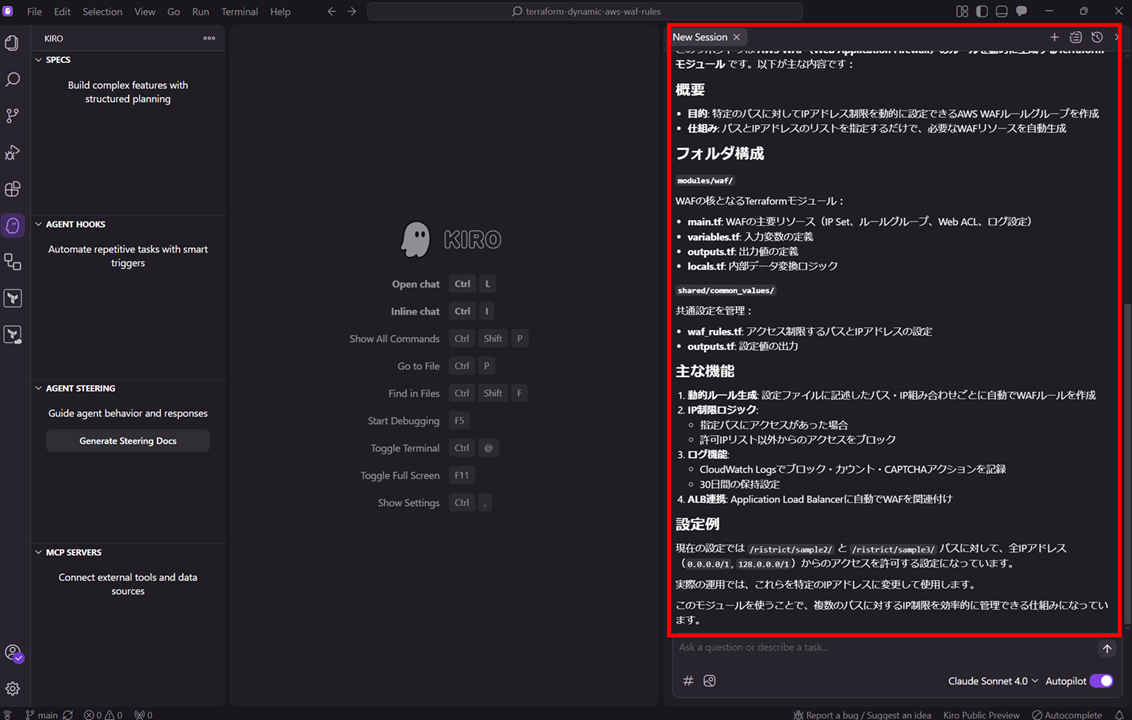The width and height of the screenshot is (1132, 720).
Task: Open the Selection menu
Action: click(x=103, y=12)
